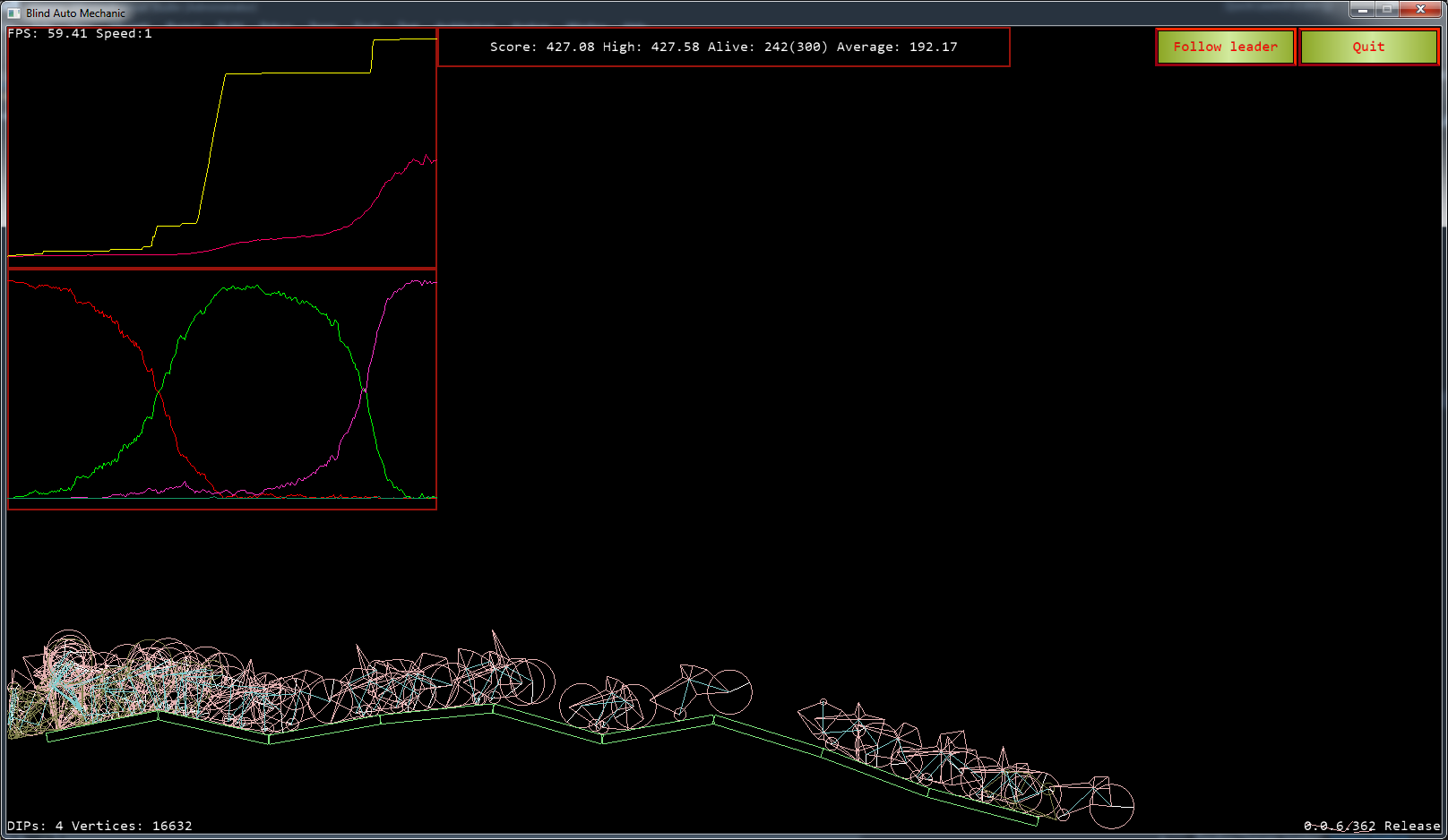
Task: Click the Speed:1 indicator
Action: point(124,34)
